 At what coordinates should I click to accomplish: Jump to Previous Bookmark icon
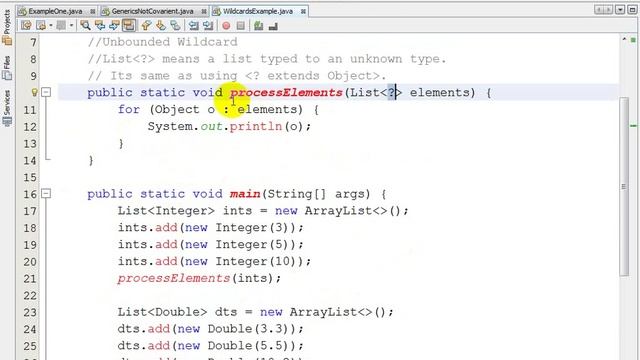[x=146, y=26]
